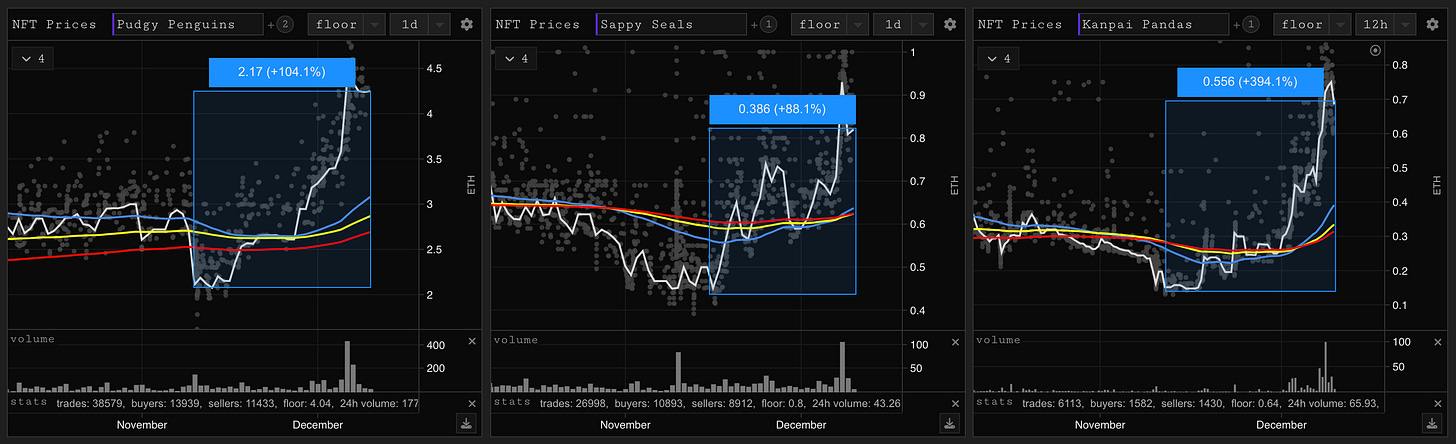Click the volume label in Pudgy Penguins panel
This screenshot has height=444, width=1456.
tap(32, 339)
